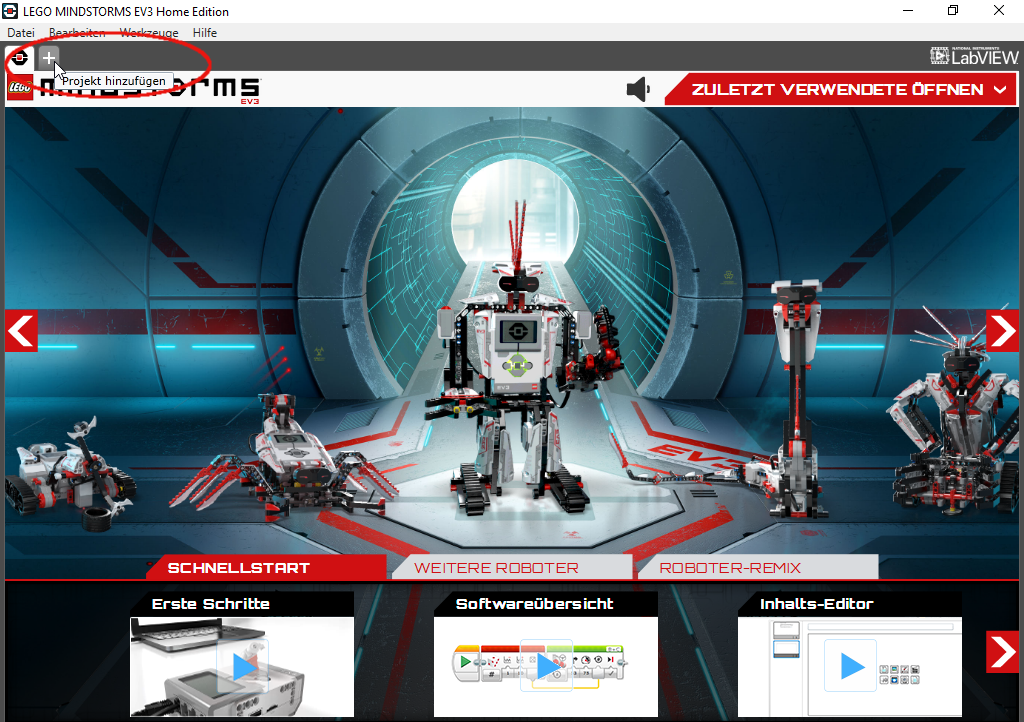Viewport: 1024px width, 722px height.
Task: Minimize the EV3 Home Edition window
Action: pyautogui.click(x=908, y=11)
